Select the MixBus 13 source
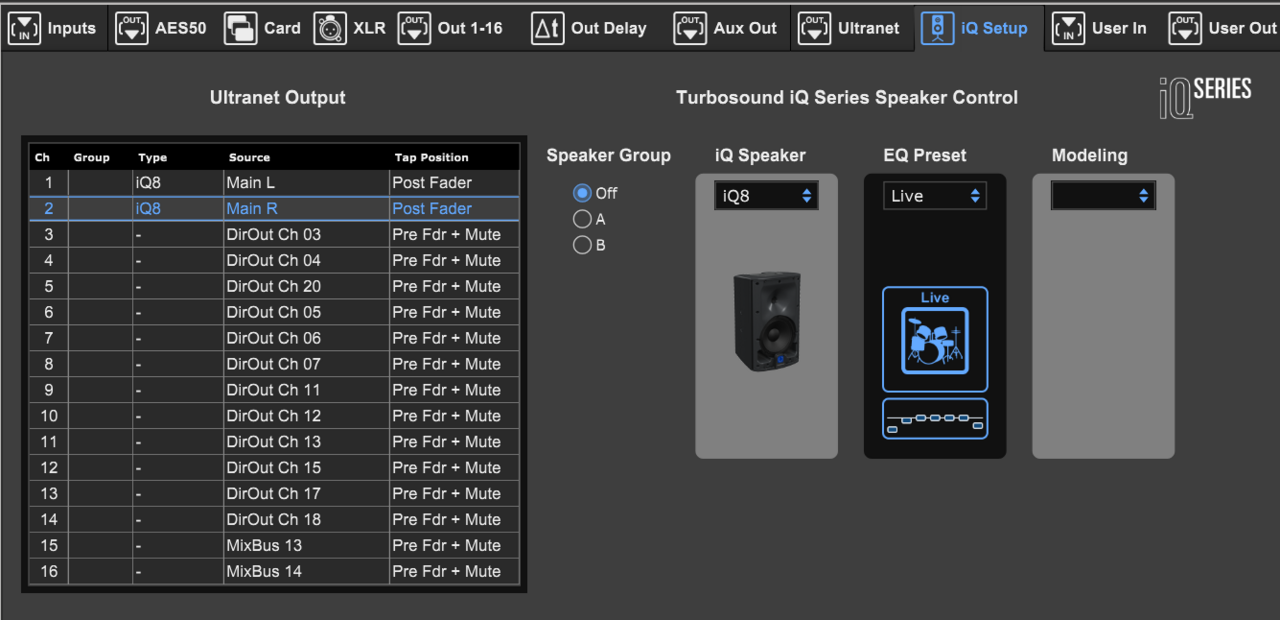Screen dimensions: 1280x620 click(306, 546)
